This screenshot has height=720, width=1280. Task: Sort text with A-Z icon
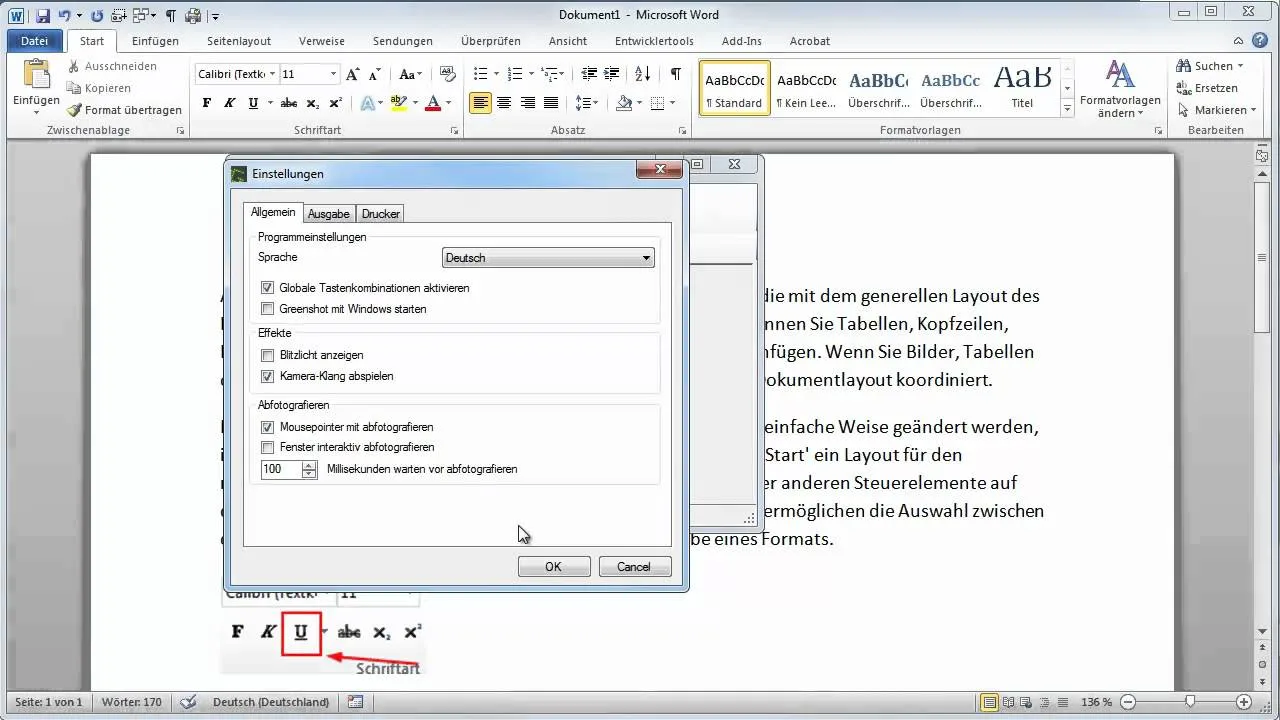point(643,74)
